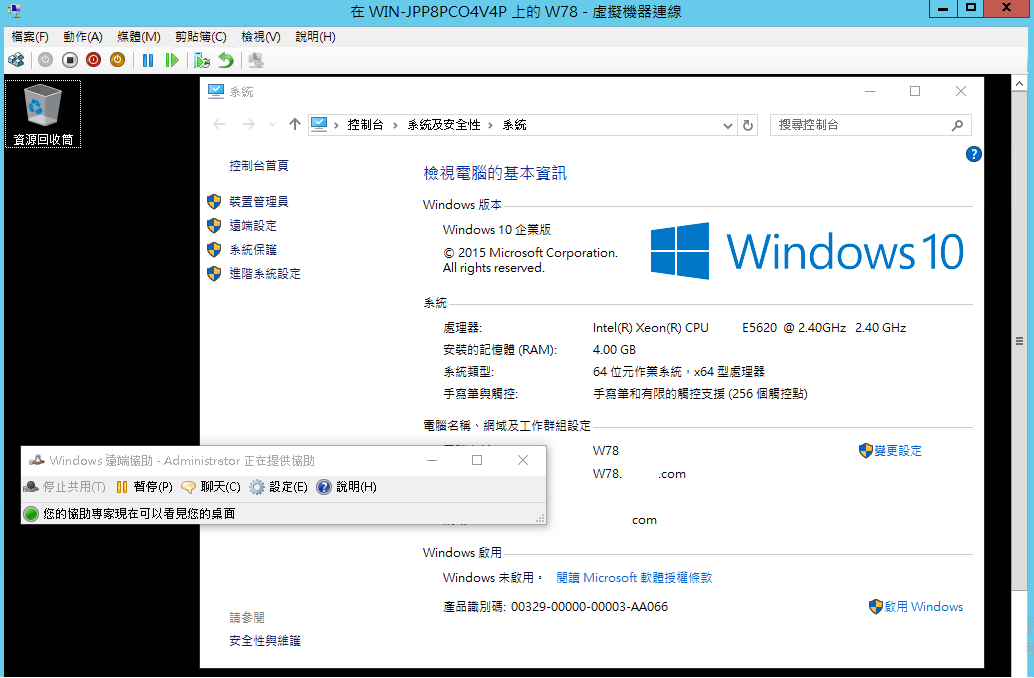Image resolution: width=1034 pixels, height=678 pixels.
Task: Open the 說明(H) menu in Hyper-V window
Action: click(x=315, y=37)
